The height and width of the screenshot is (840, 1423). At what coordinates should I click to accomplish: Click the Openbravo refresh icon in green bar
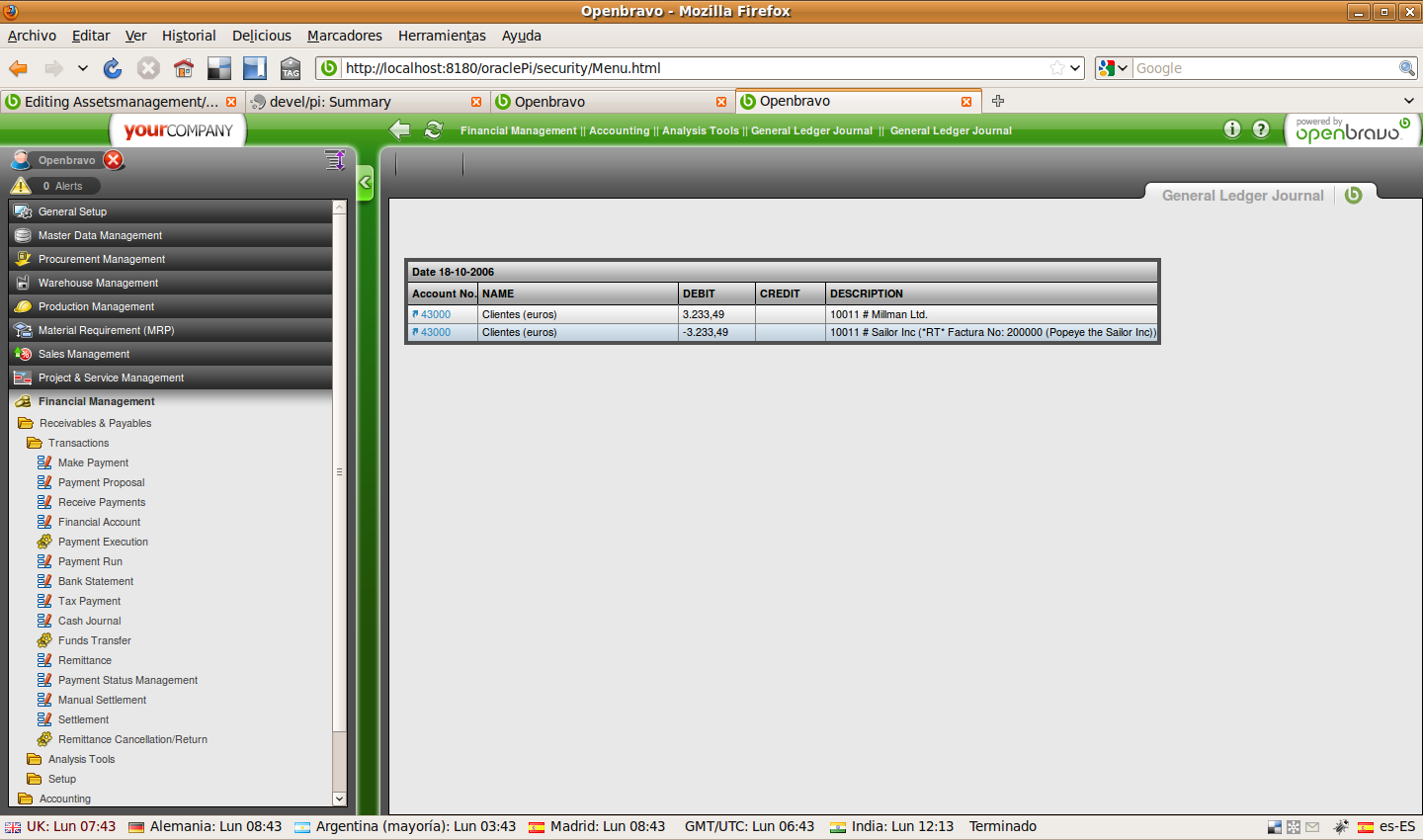(434, 129)
